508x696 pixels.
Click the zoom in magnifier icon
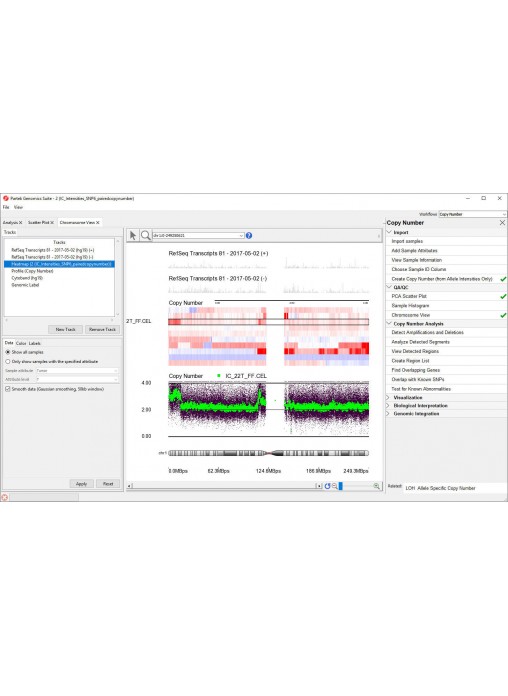point(377,486)
